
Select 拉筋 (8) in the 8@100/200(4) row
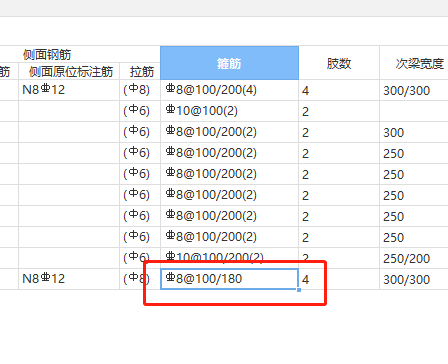click(x=140, y=90)
